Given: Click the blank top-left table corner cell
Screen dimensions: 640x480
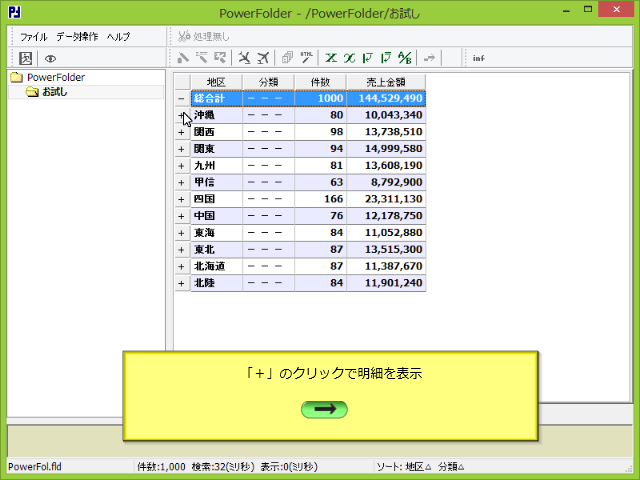Looking at the screenshot, I should [182, 82].
